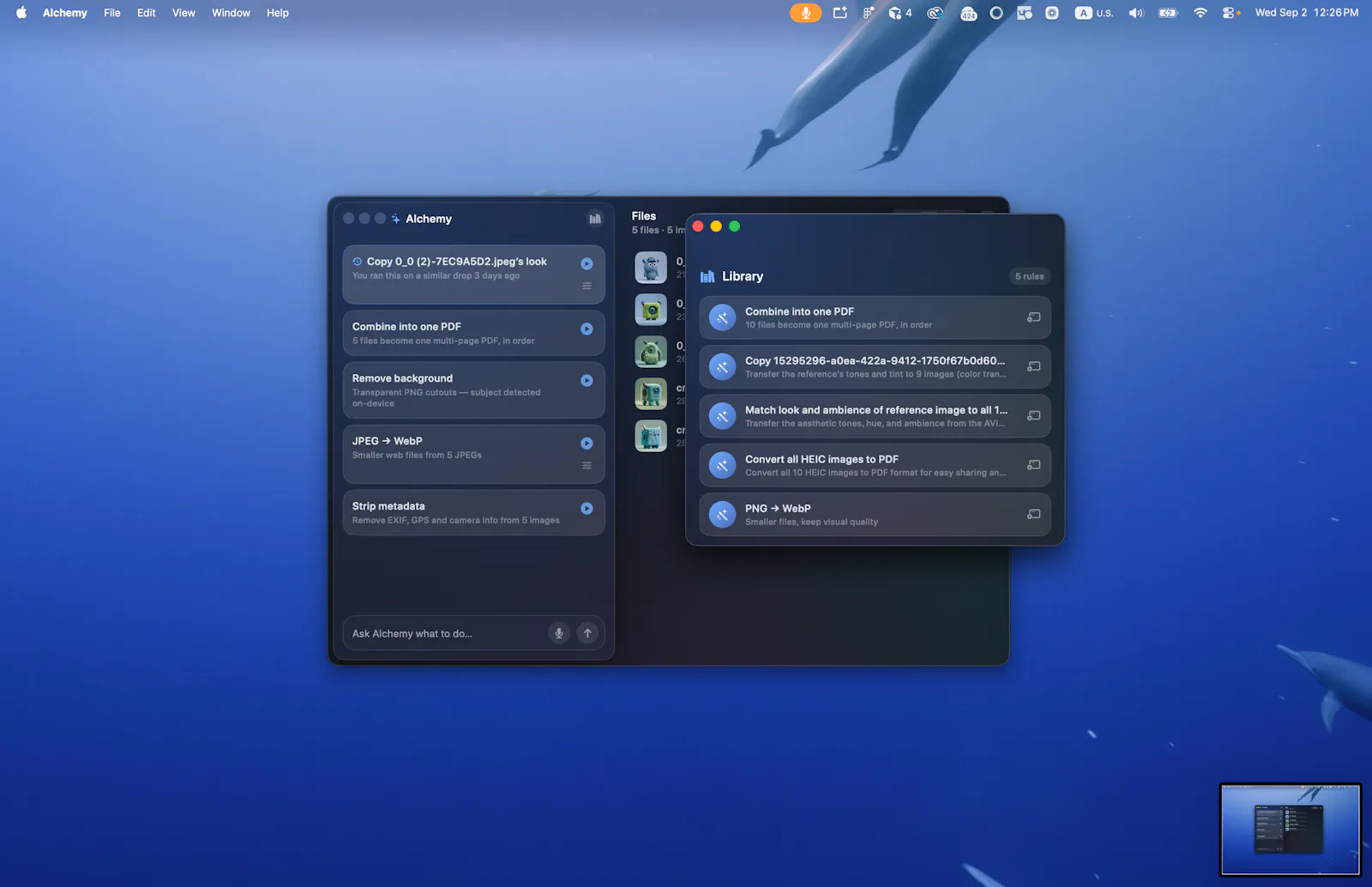
Task: Open the Edit menu
Action: pos(147,13)
